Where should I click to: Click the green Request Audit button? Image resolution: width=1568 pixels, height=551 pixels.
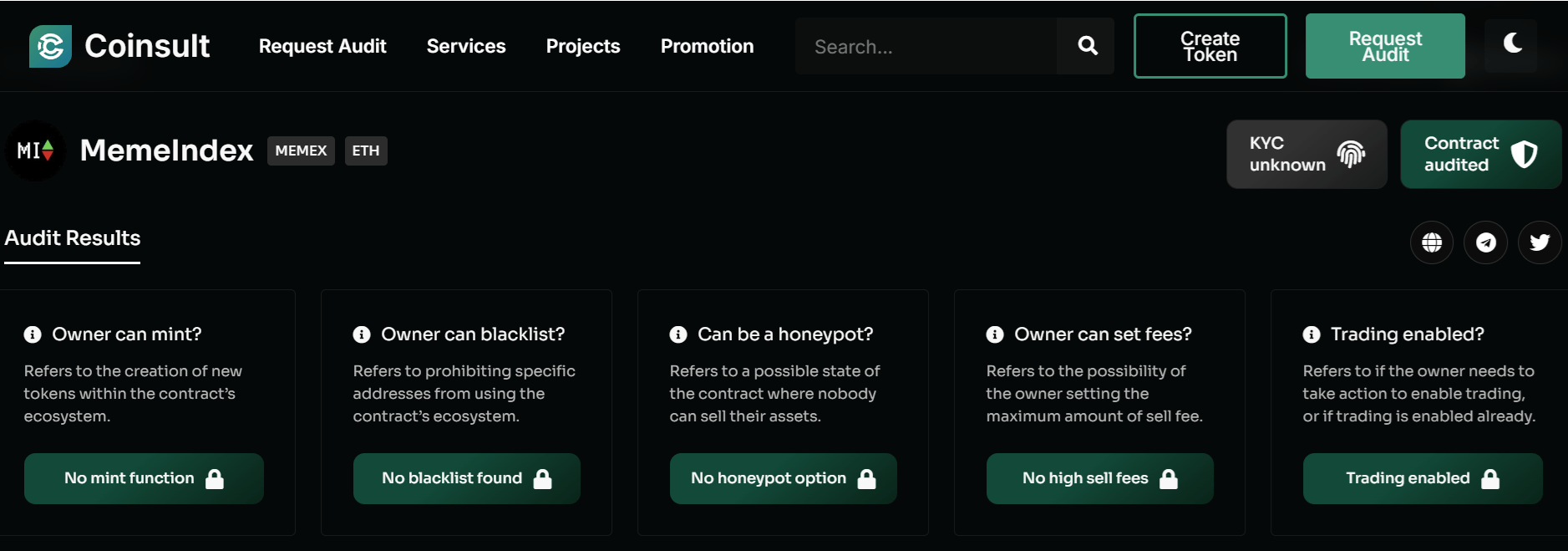click(1385, 46)
